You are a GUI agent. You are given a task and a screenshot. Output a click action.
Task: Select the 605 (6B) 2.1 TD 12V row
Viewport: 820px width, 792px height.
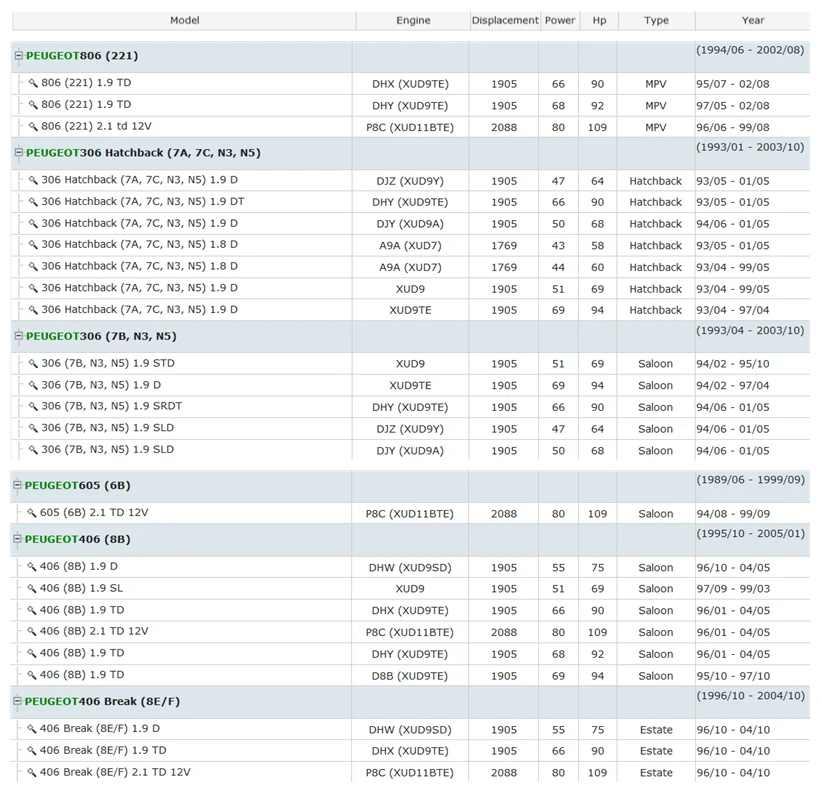pos(411,513)
